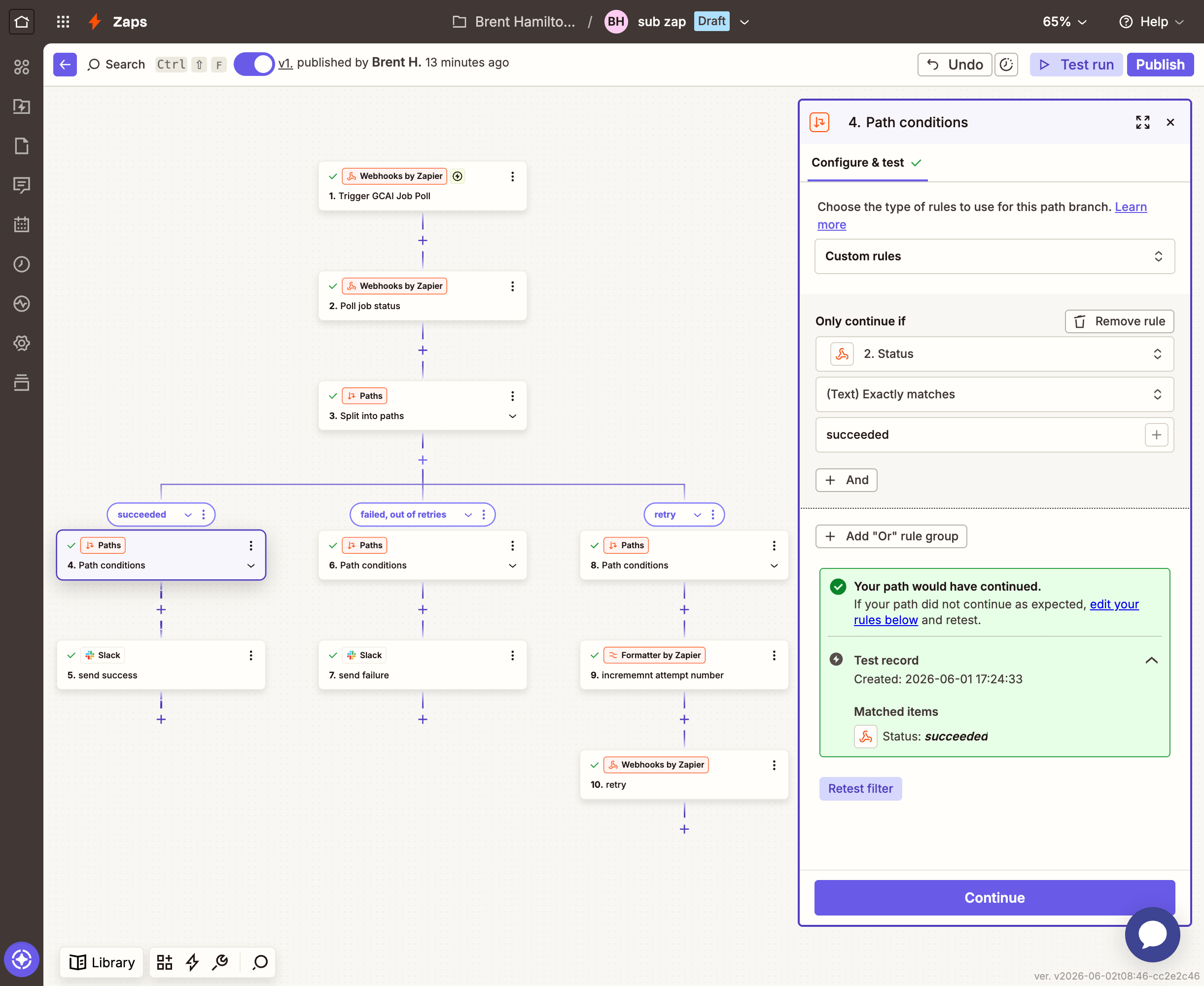Open the Custom rules dropdown

[x=994, y=256]
